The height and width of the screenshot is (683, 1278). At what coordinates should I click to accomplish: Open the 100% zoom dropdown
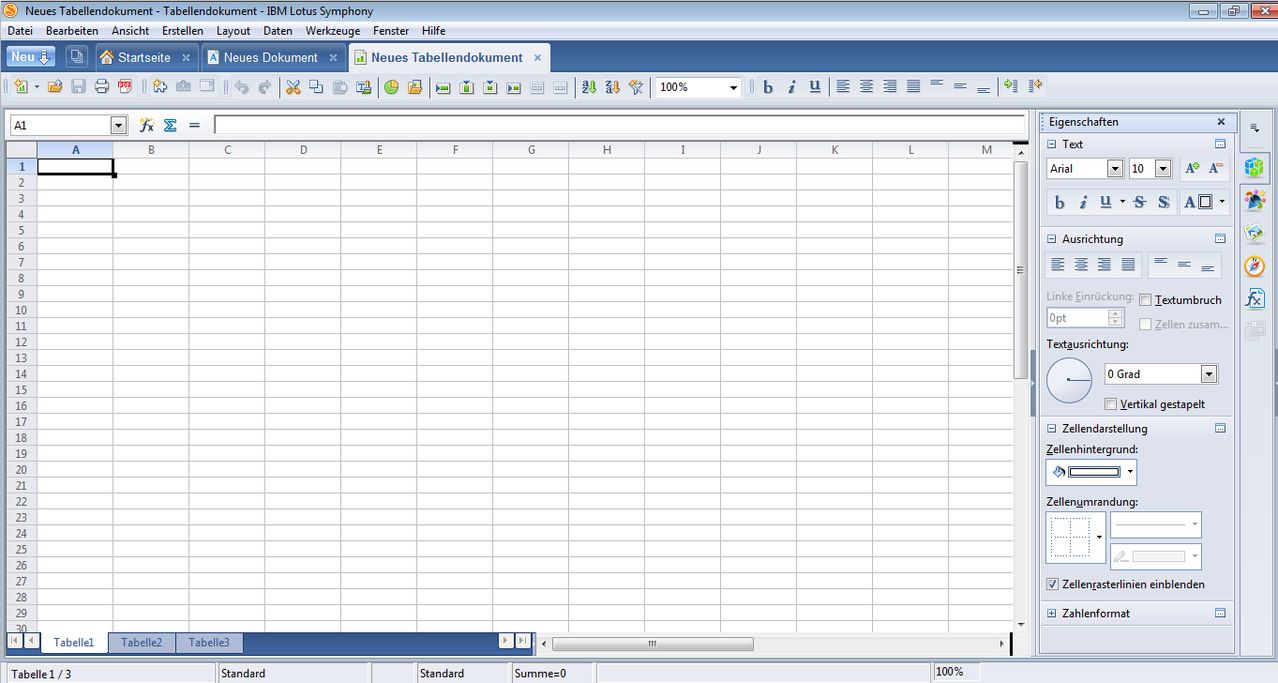[733, 88]
